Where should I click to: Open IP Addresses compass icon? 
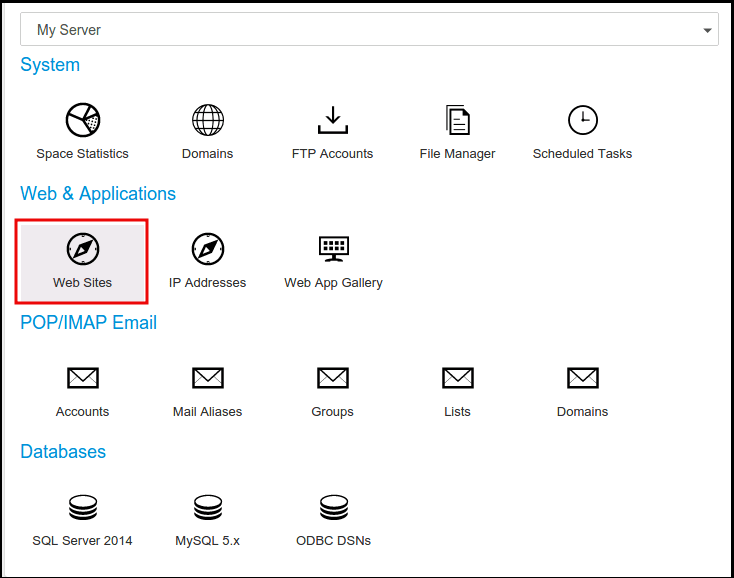[208, 249]
